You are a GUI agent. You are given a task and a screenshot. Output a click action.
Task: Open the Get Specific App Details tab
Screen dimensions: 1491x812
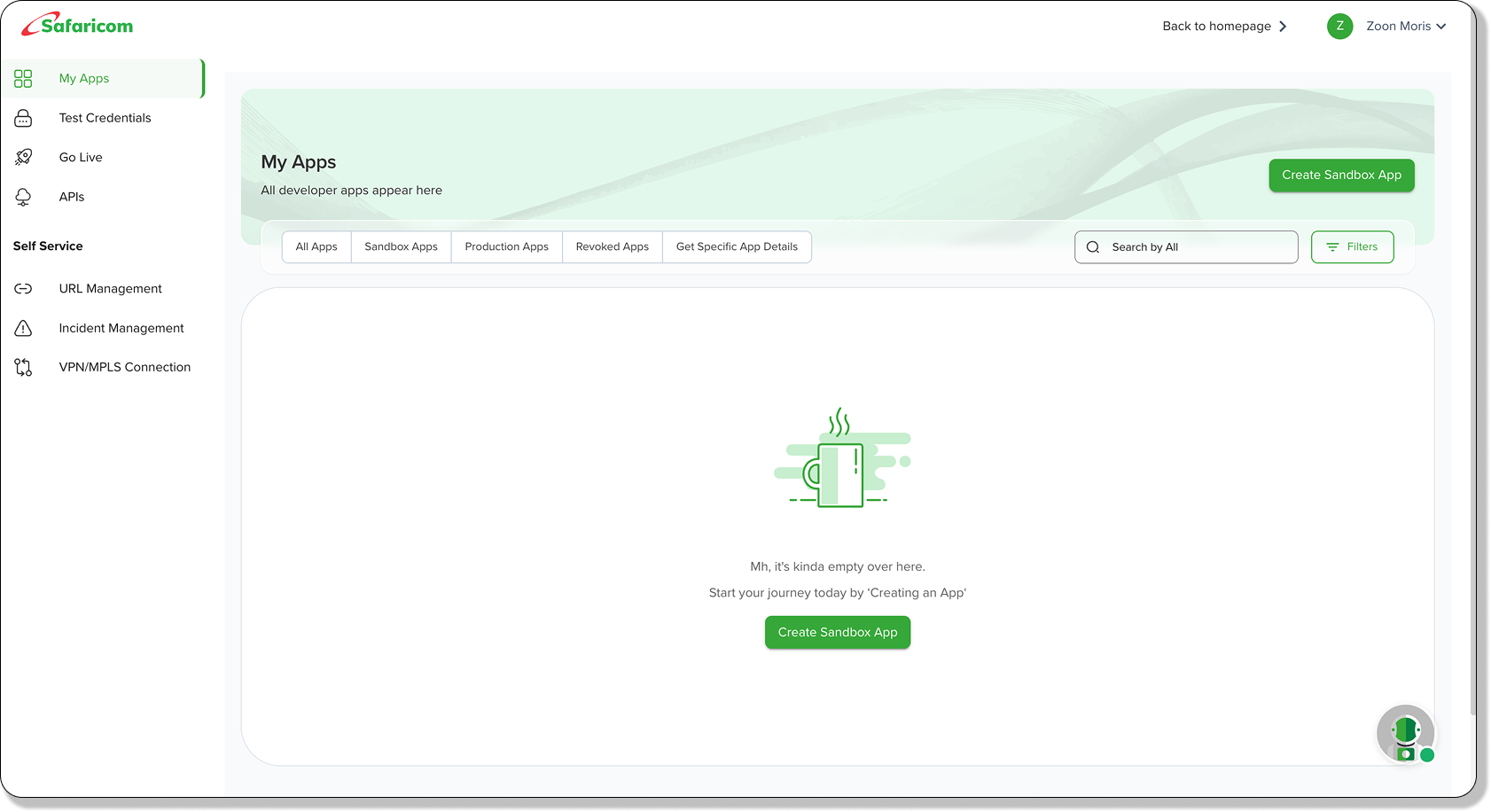737,247
